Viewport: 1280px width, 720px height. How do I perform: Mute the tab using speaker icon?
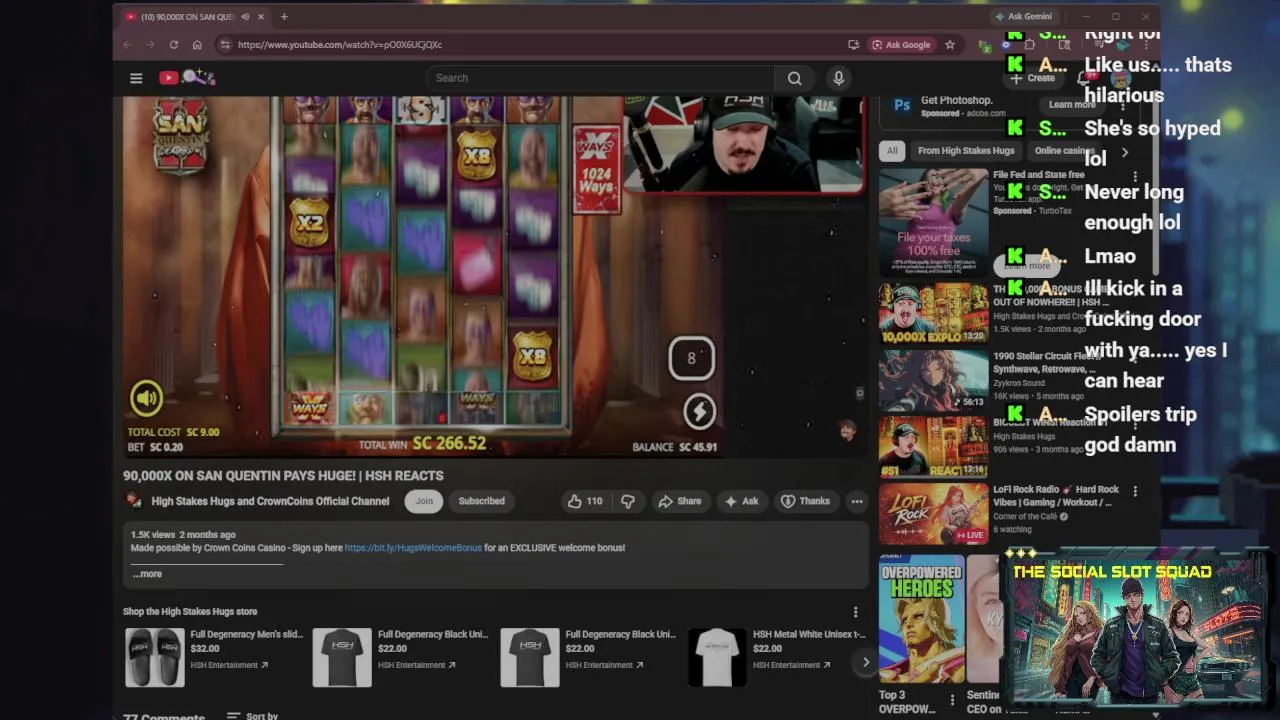(245, 16)
